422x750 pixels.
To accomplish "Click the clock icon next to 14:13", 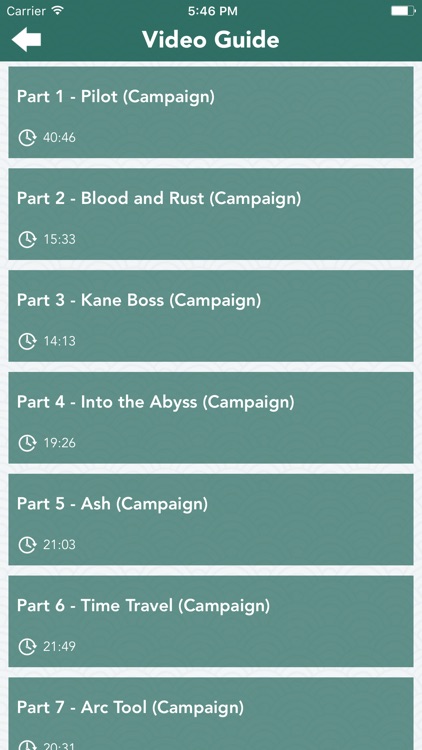I will (27, 341).
